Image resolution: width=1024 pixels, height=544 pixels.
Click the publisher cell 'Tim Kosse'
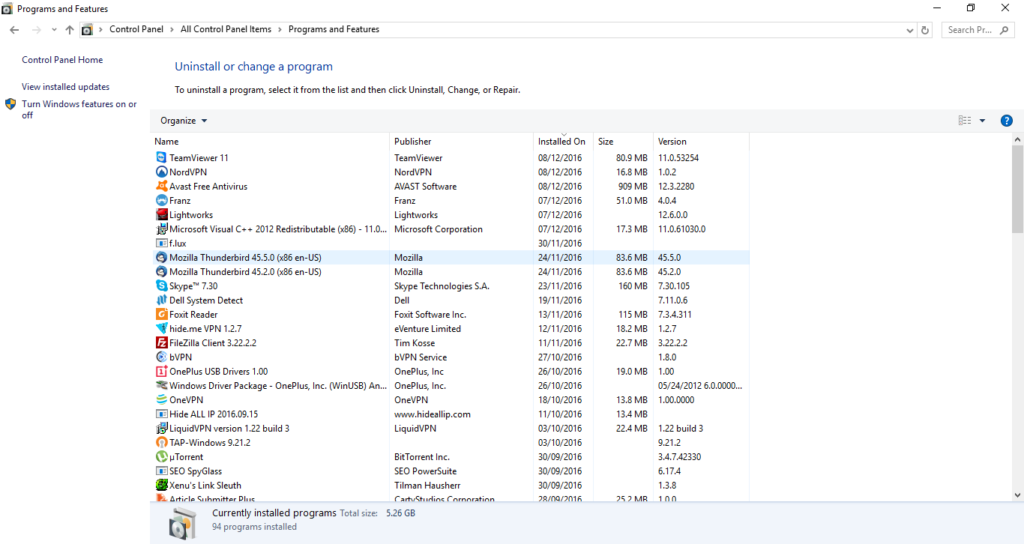point(414,343)
